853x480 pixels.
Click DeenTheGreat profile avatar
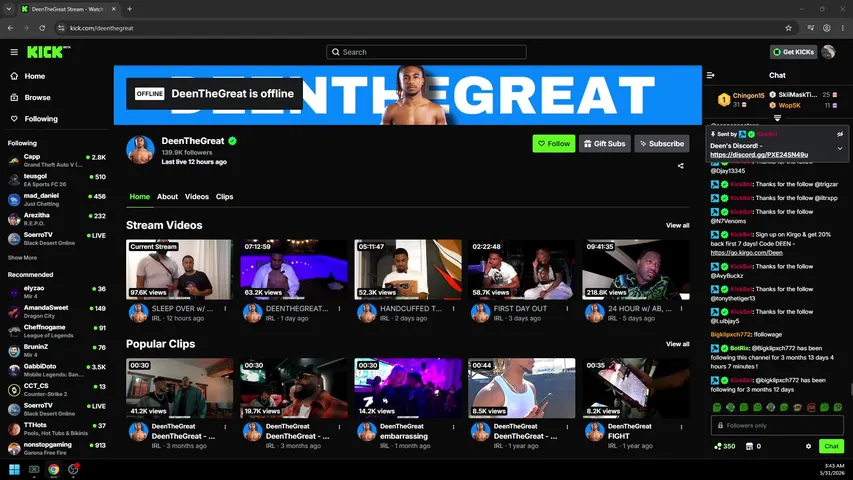(x=140, y=150)
